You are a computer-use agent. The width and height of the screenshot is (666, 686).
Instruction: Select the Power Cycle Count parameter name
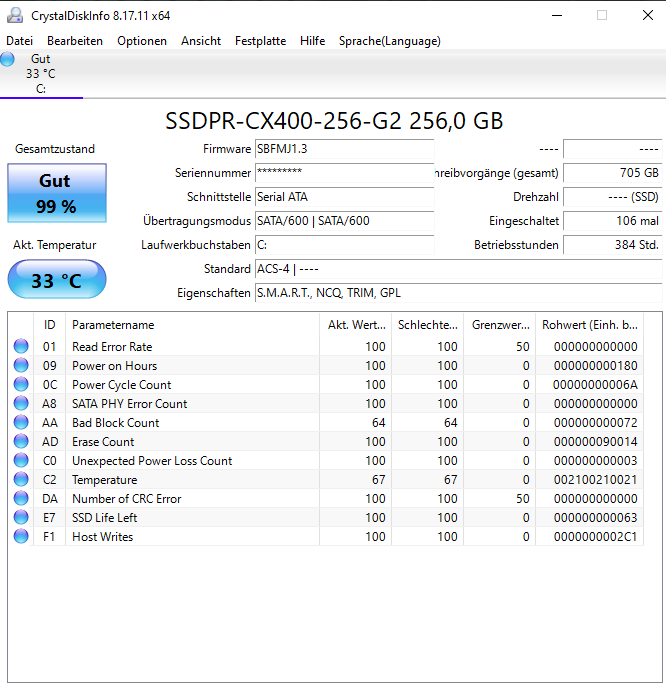point(121,385)
